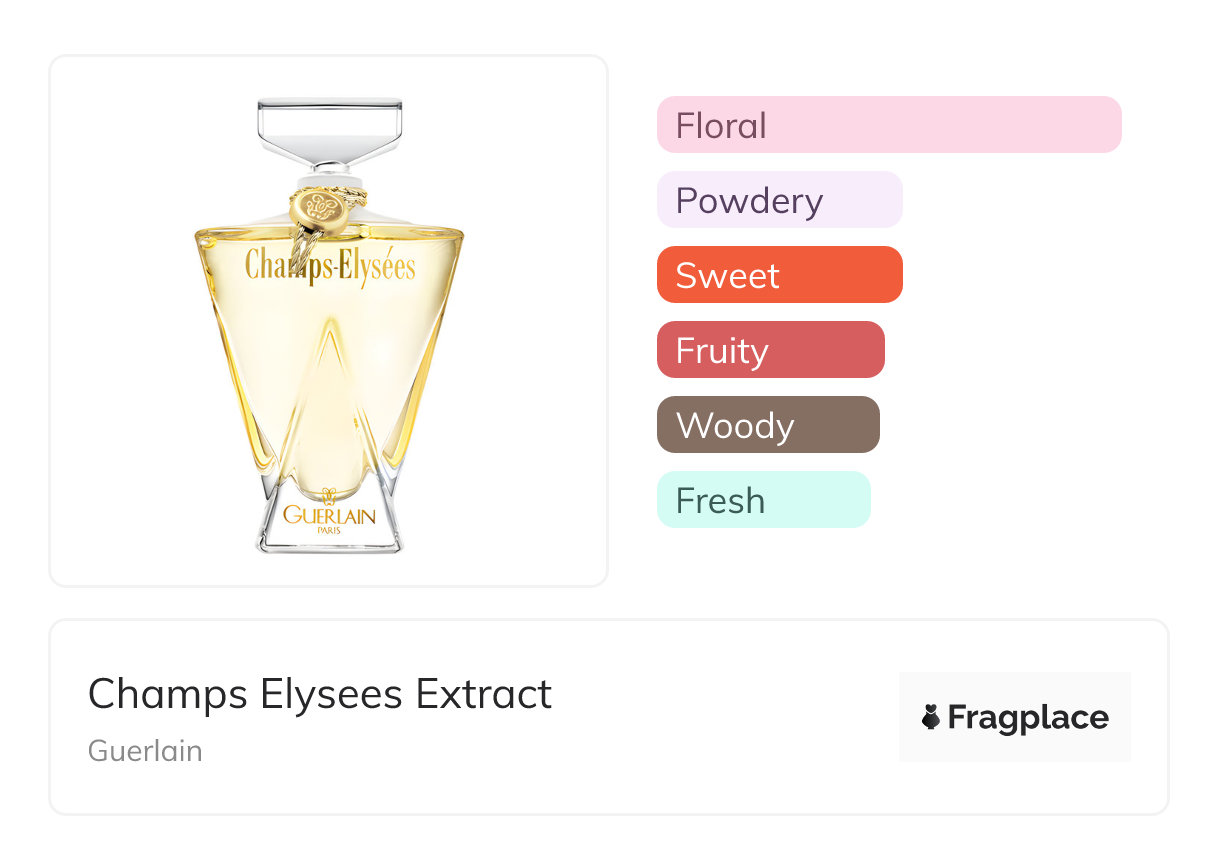Click the red Fruity accord bar
The height and width of the screenshot is (864, 1218).
(770, 350)
